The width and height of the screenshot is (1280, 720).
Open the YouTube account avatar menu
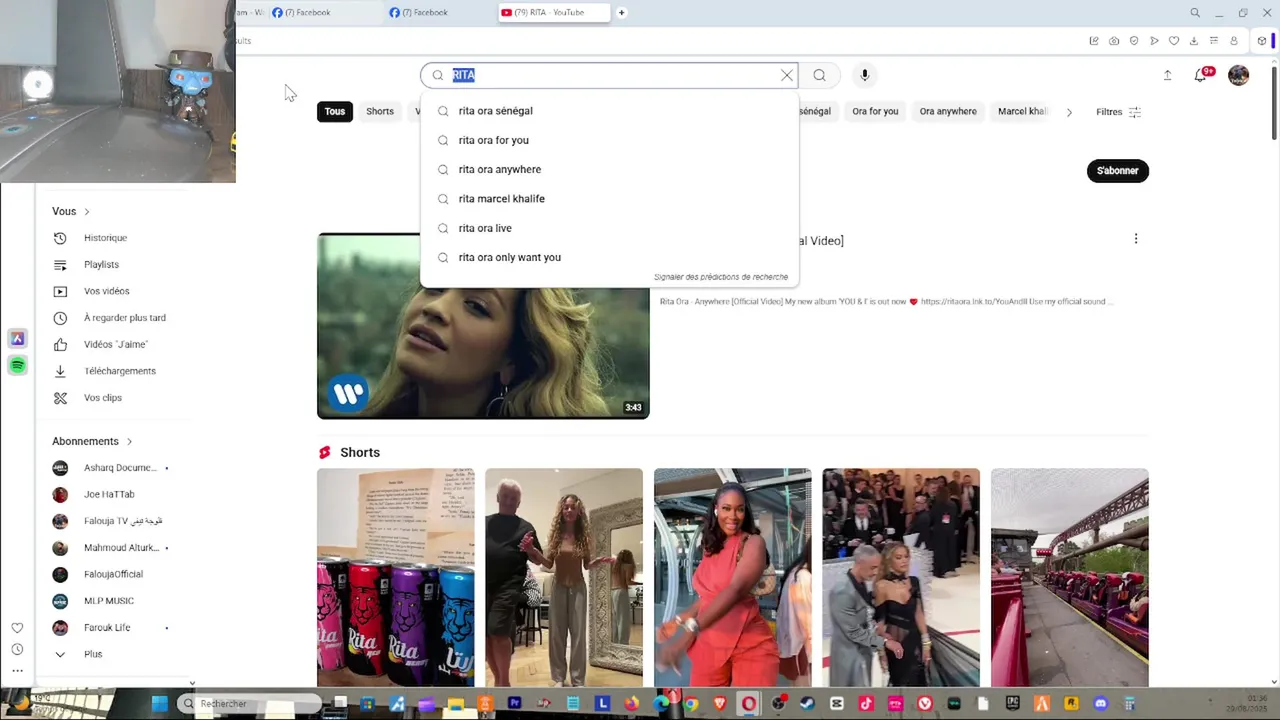pyautogui.click(x=1239, y=75)
